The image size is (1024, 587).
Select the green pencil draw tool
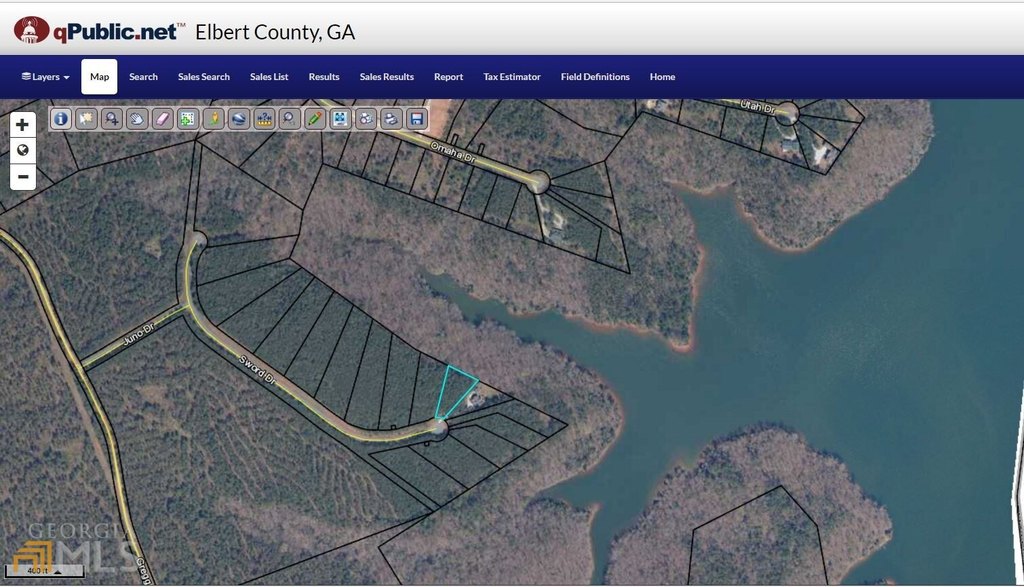pyautogui.click(x=315, y=119)
